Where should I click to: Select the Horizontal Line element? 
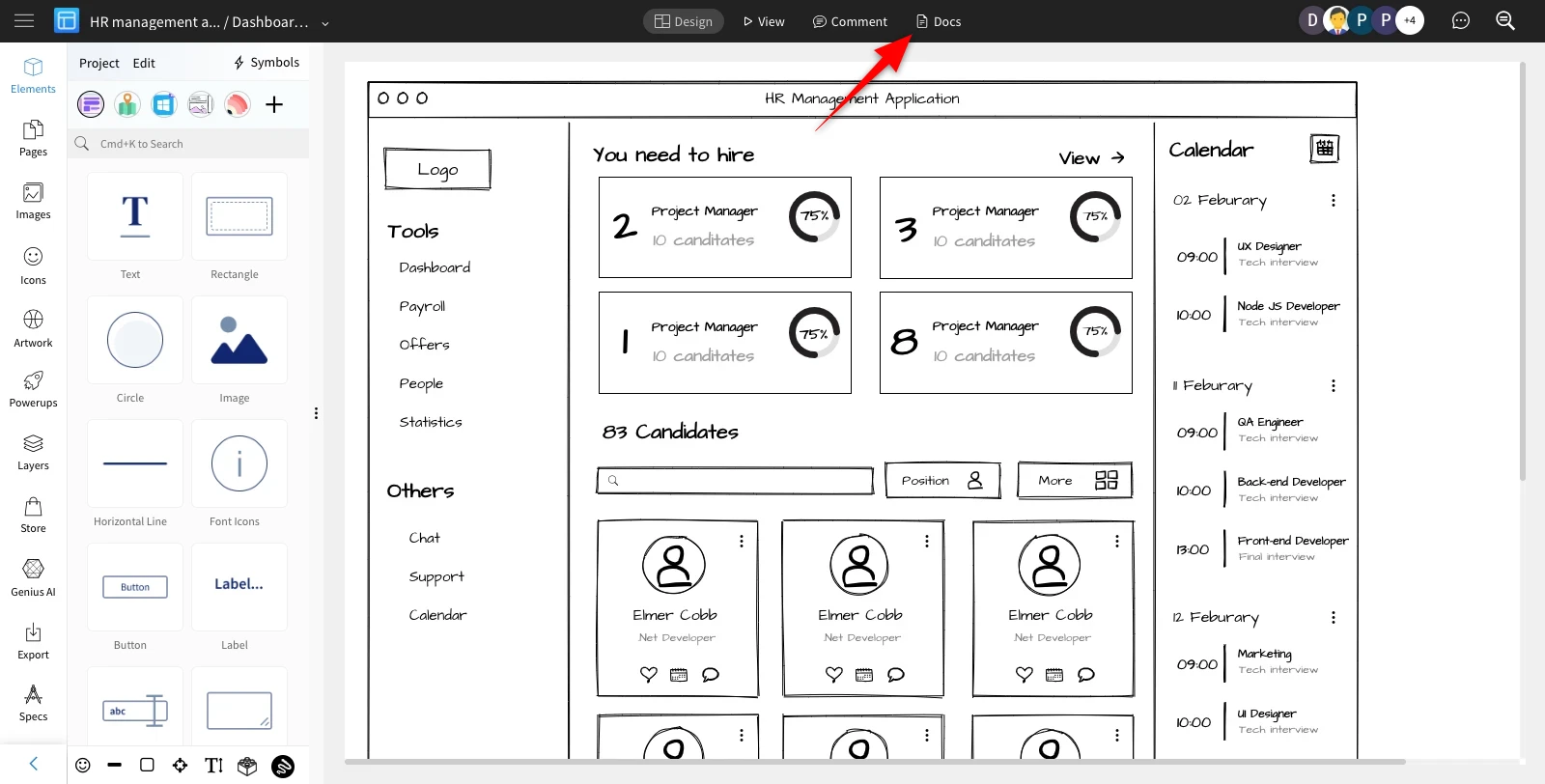click(x=134, y=463)
